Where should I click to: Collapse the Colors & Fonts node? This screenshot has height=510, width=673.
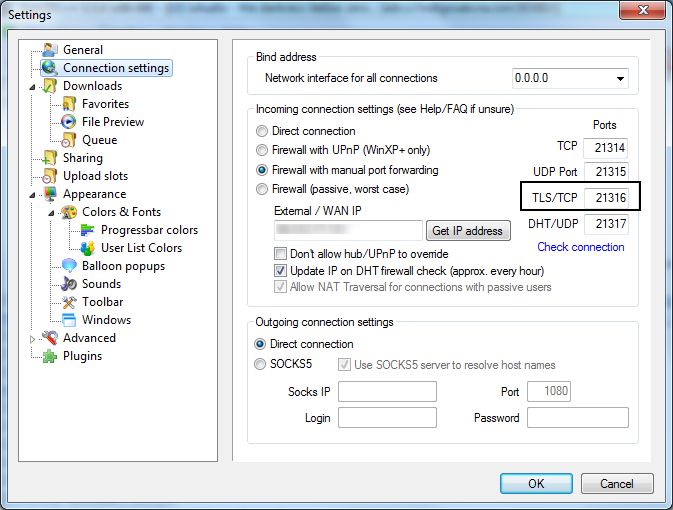[52, 213]
